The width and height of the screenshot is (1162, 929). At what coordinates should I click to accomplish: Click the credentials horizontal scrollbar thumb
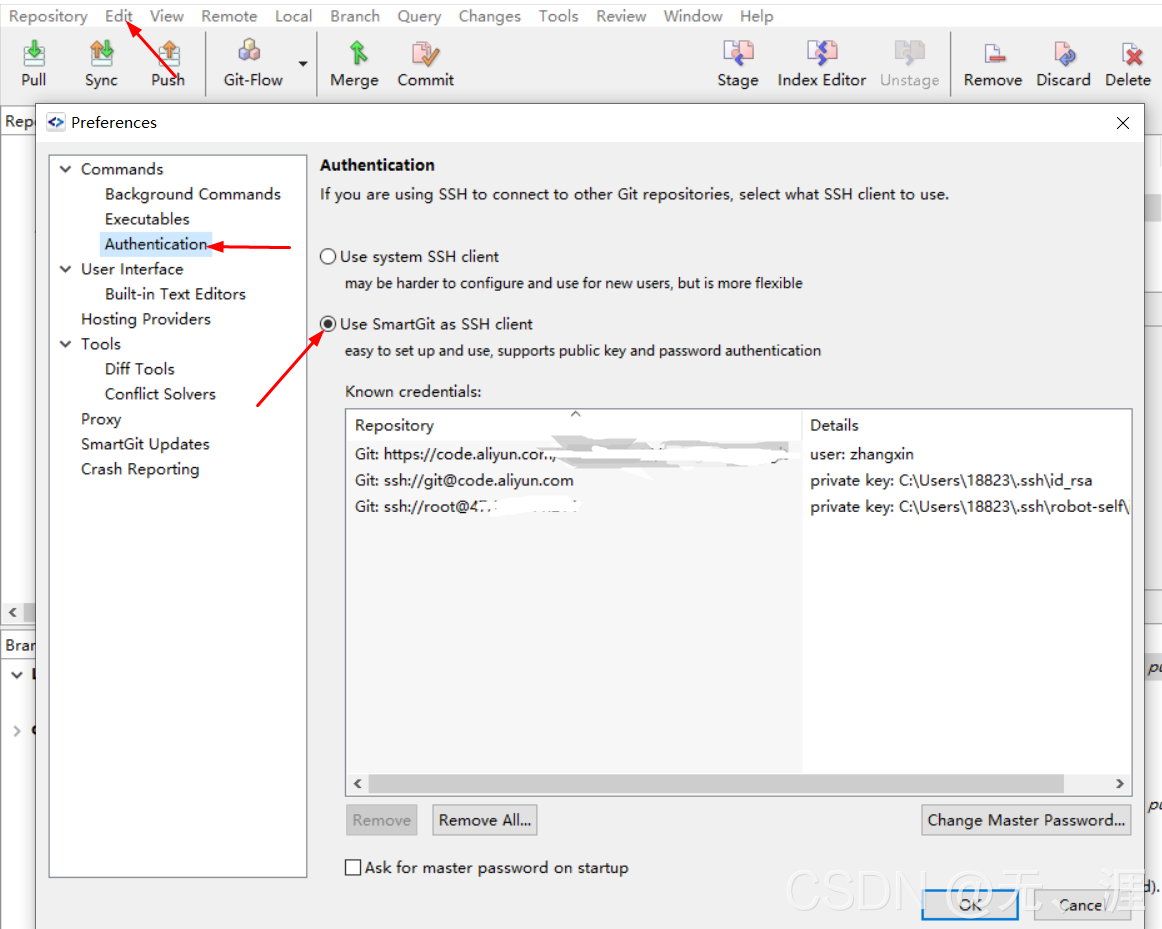pos(716,783)
